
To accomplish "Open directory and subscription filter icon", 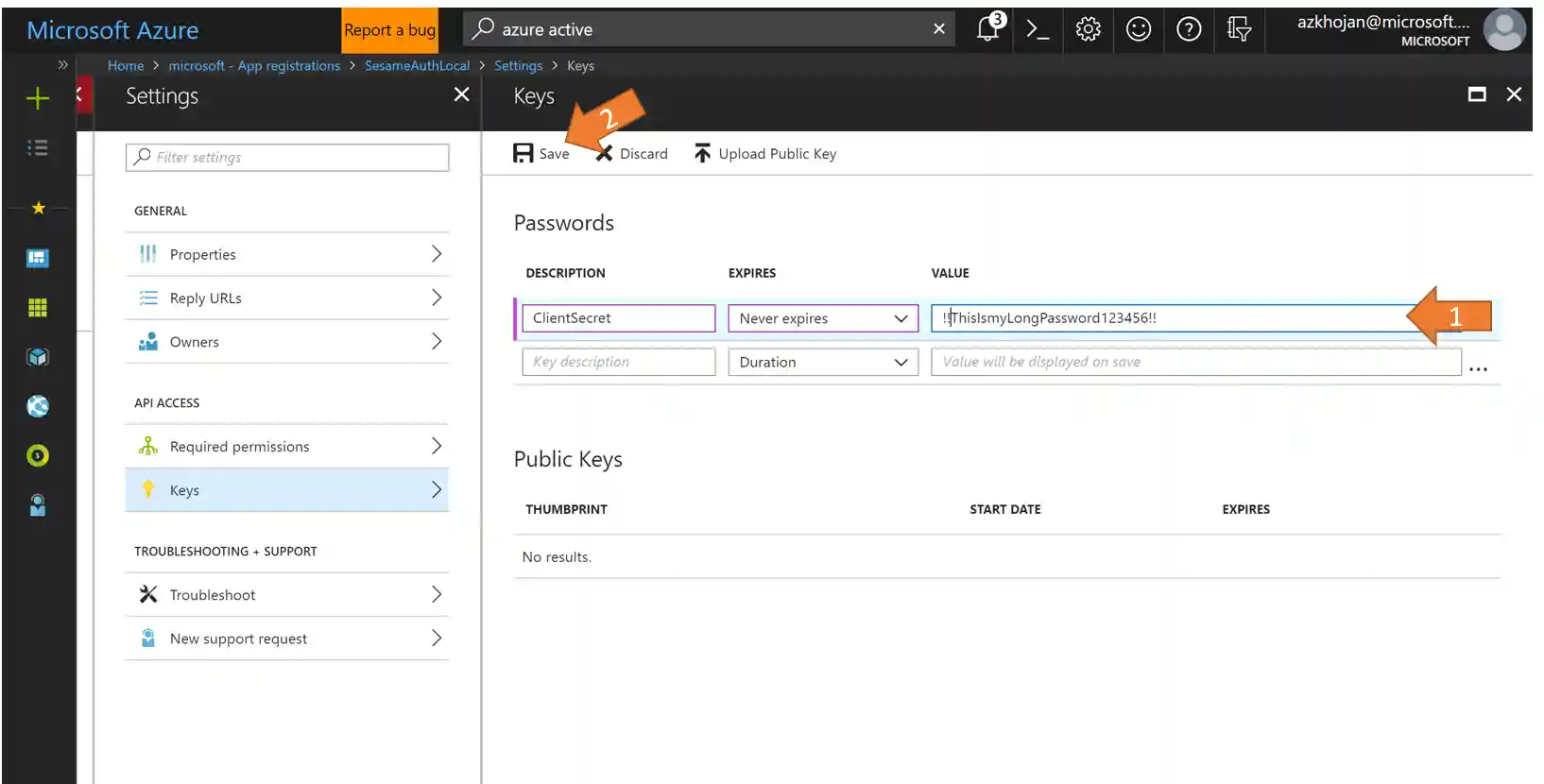I will coord(1239,29).
